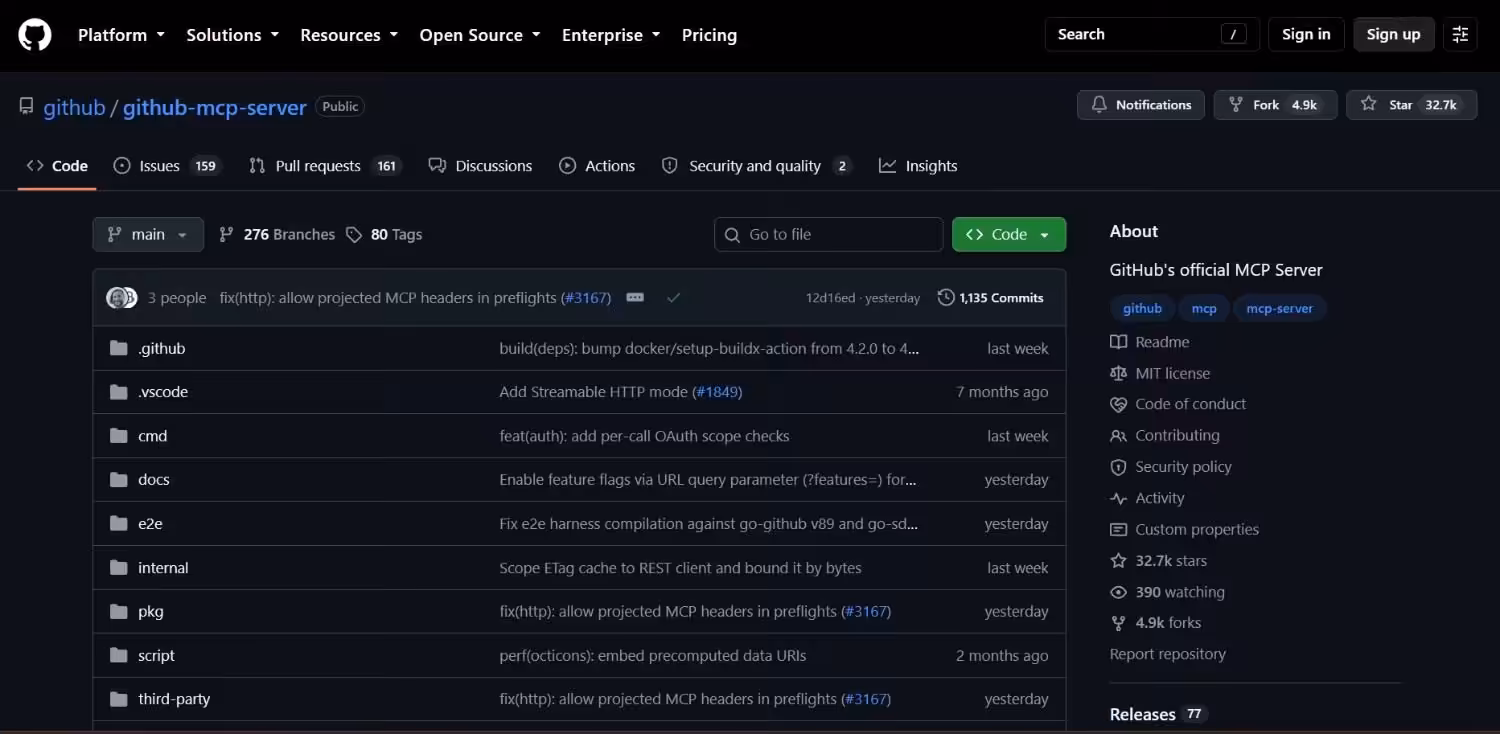Open the main branch selector dropdown
The width and height of the screenshot is (1500, 734).
(148, 234)
